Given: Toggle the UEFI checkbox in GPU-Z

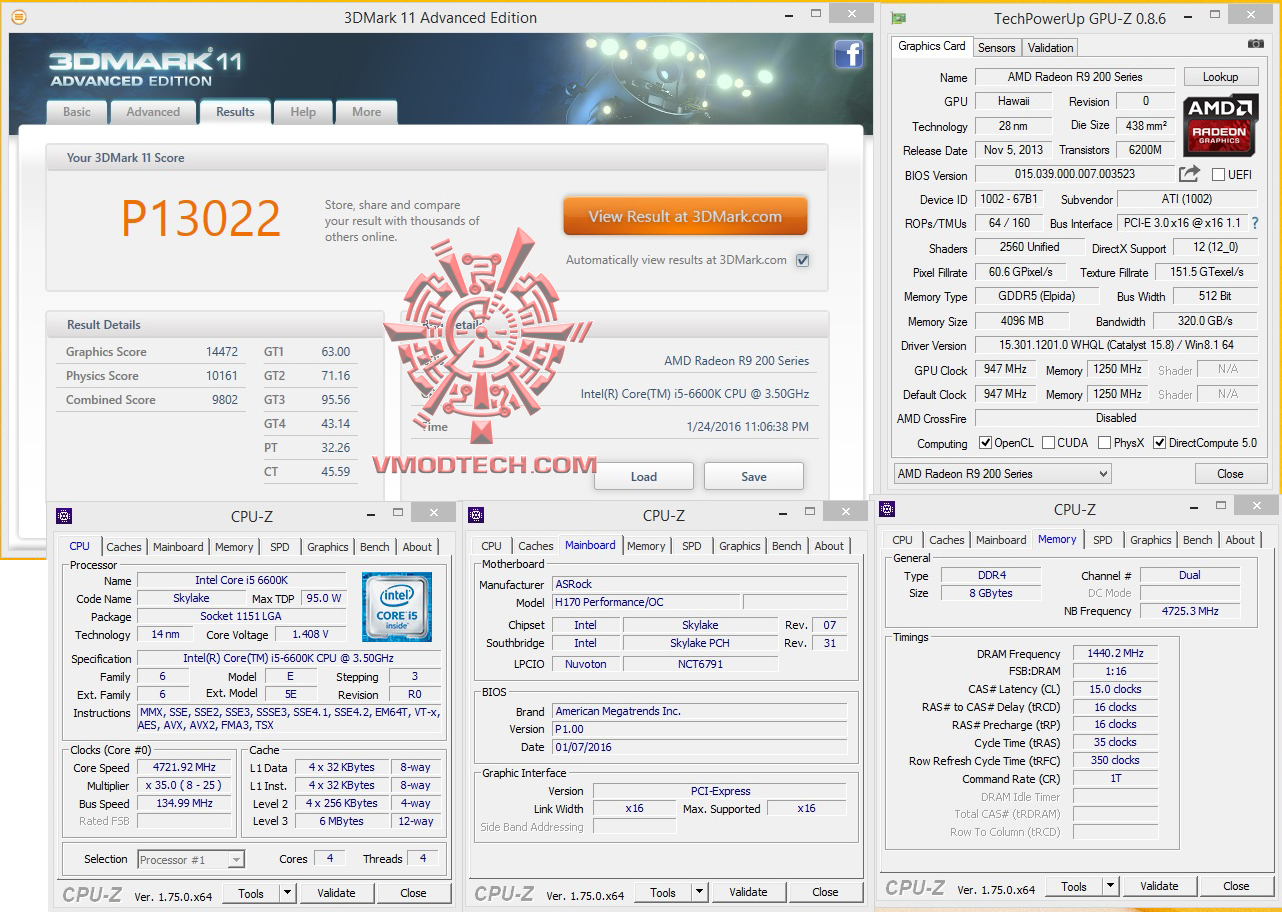Looking at the screenshot, I should click(1218, 174).
